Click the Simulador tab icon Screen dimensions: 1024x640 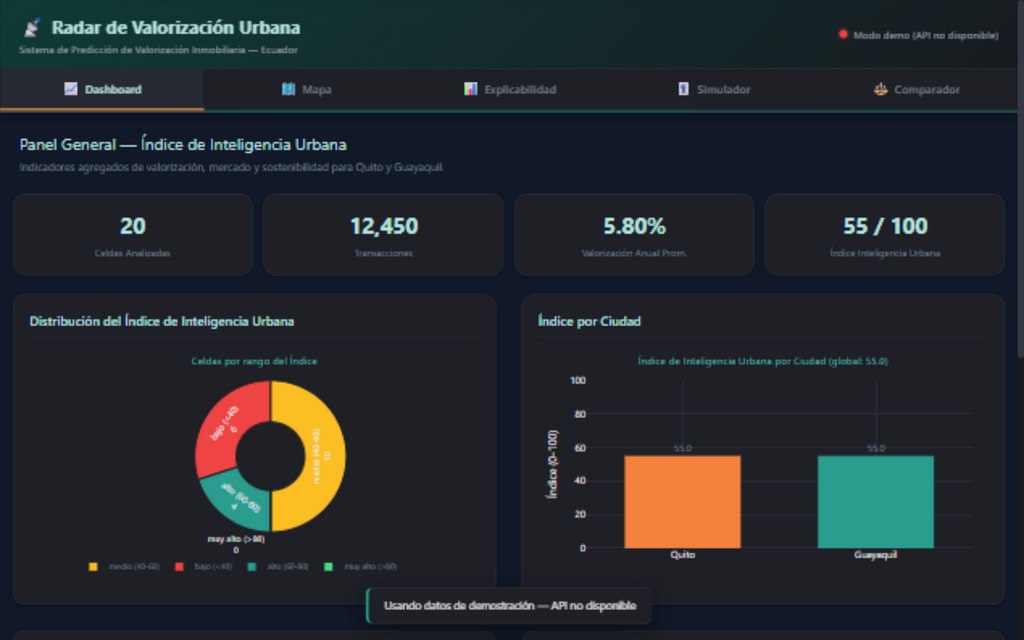click(x=683, y=89)
